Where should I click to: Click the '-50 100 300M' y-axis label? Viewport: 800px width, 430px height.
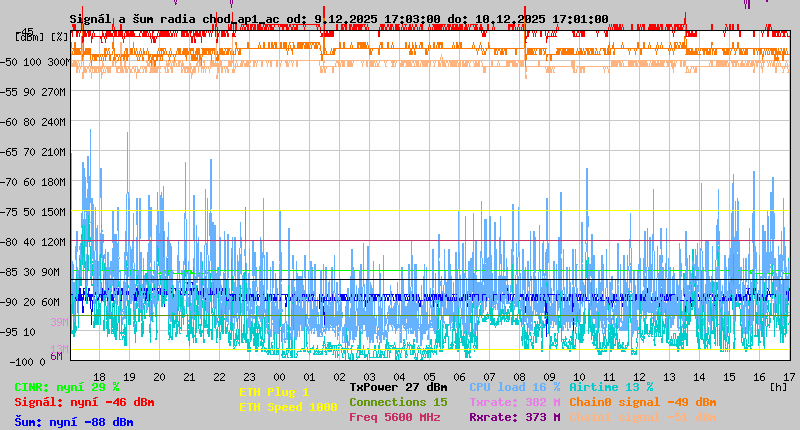tap(34, 62)
